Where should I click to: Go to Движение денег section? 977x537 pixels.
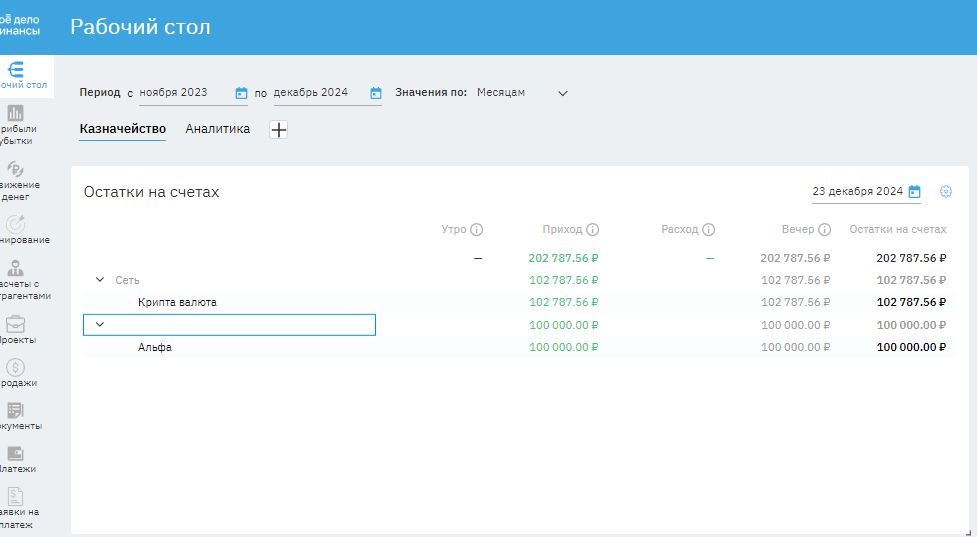click(15, 169)
